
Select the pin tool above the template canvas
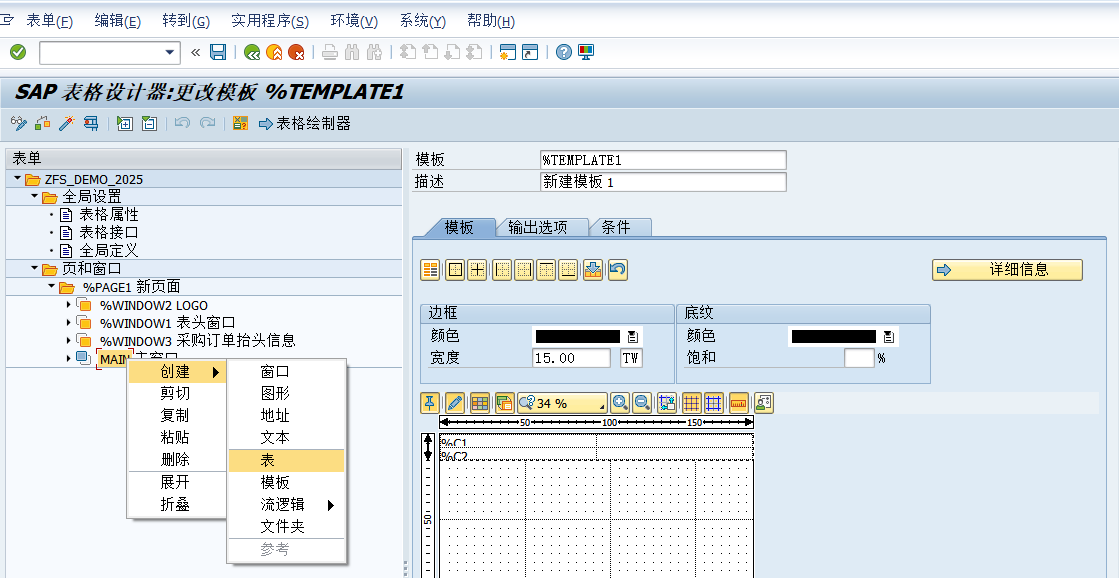click(428, 403)
